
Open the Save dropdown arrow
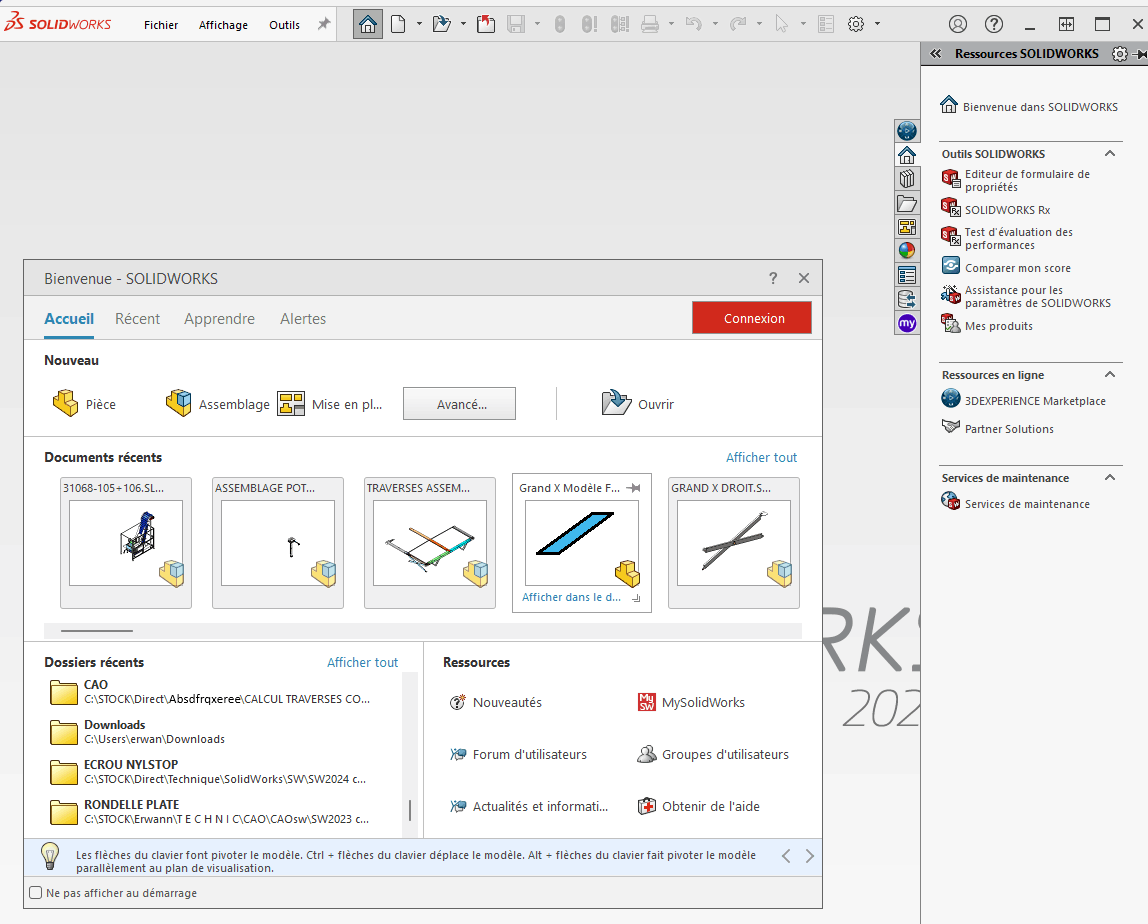[537, 24]
